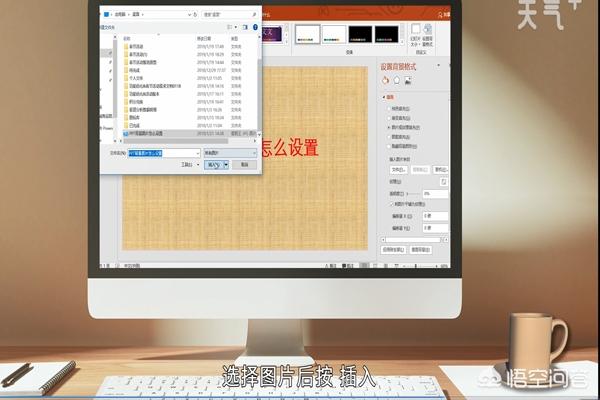The image size is (600, 400).
Task: Toggle the hide background graphics checkbox
Action: pyautogui.click(x=389, y=146)
